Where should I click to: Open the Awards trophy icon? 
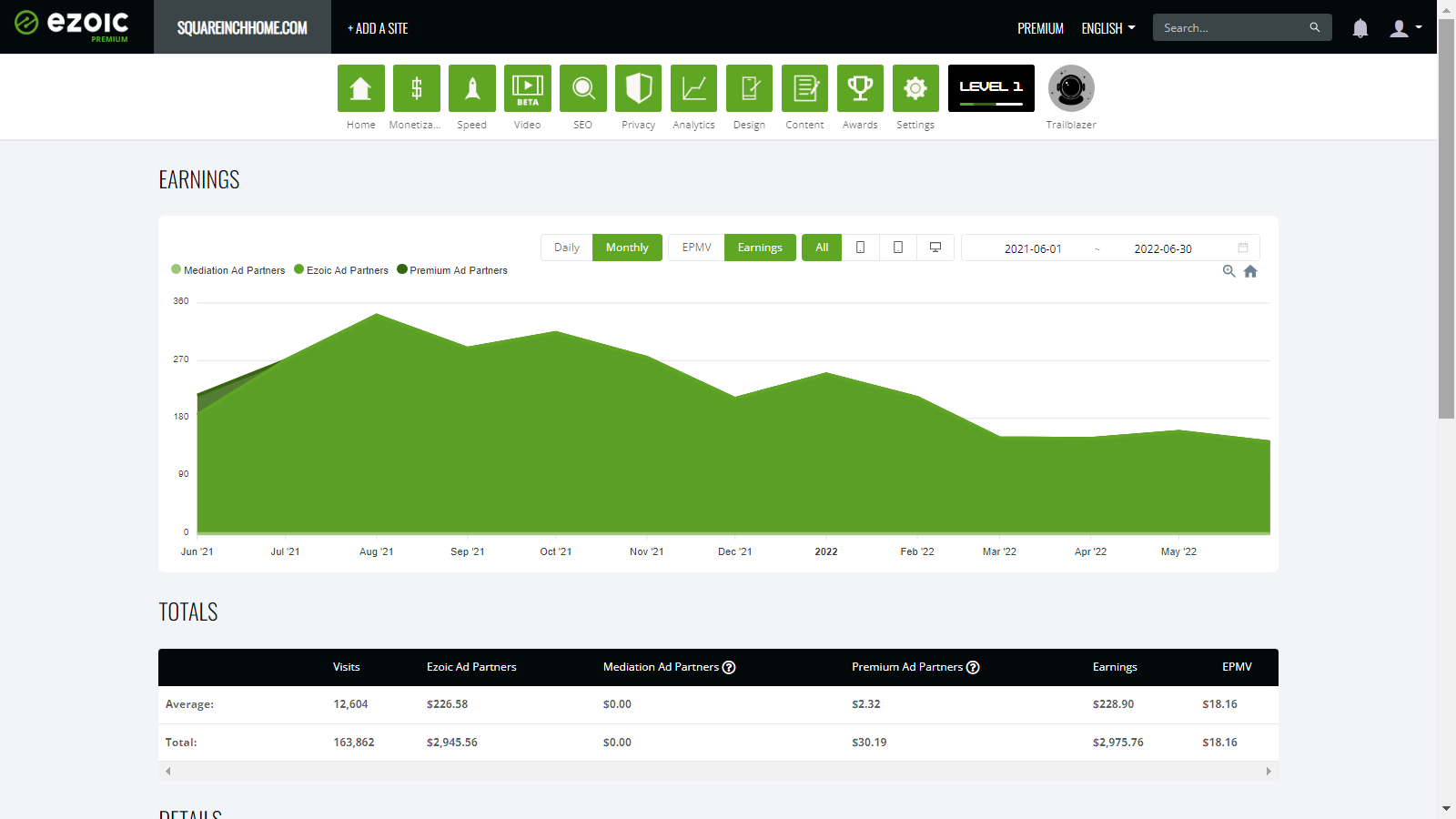(860, 88)
